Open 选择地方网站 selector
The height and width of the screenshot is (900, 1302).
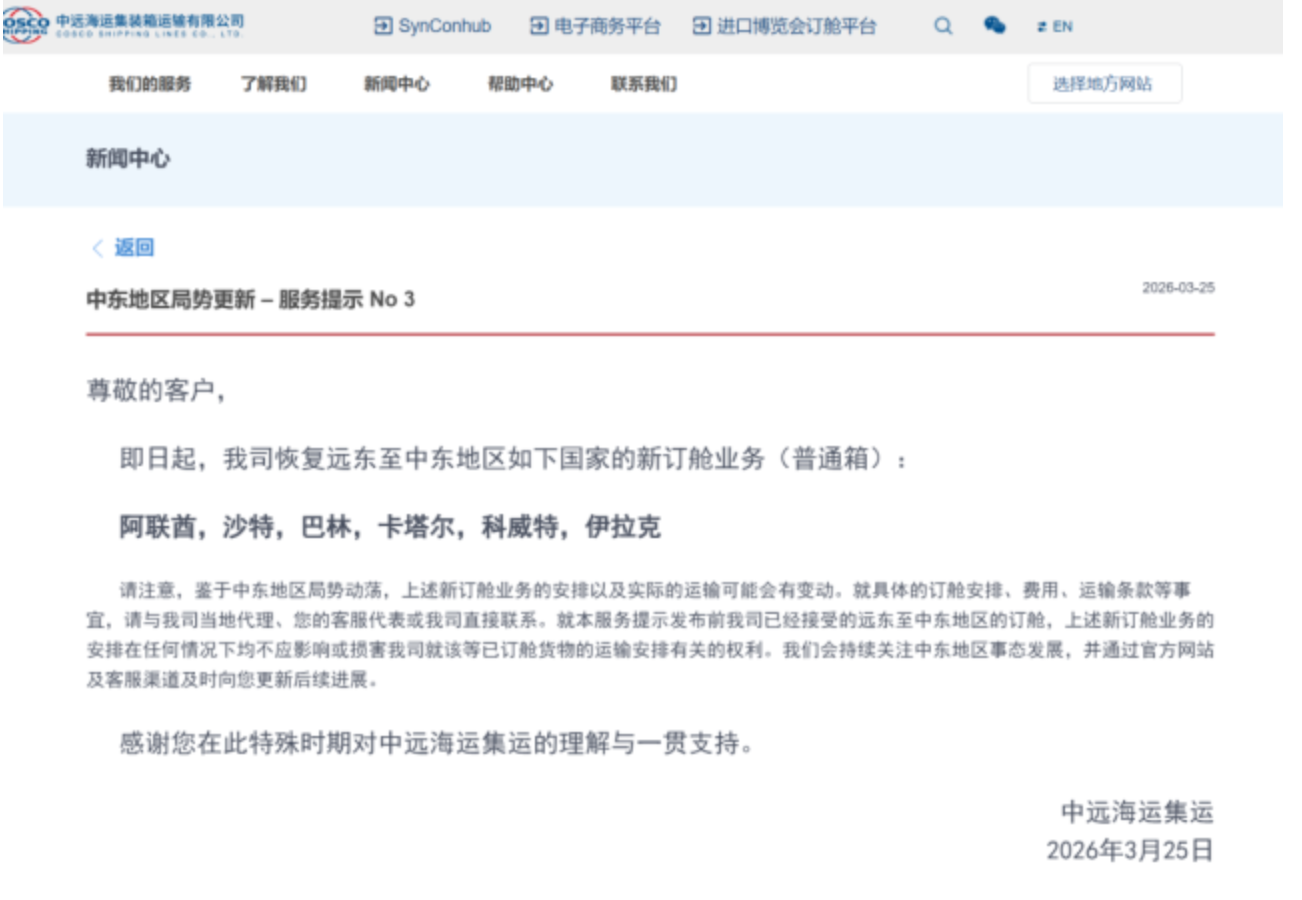pos(1105,84)
